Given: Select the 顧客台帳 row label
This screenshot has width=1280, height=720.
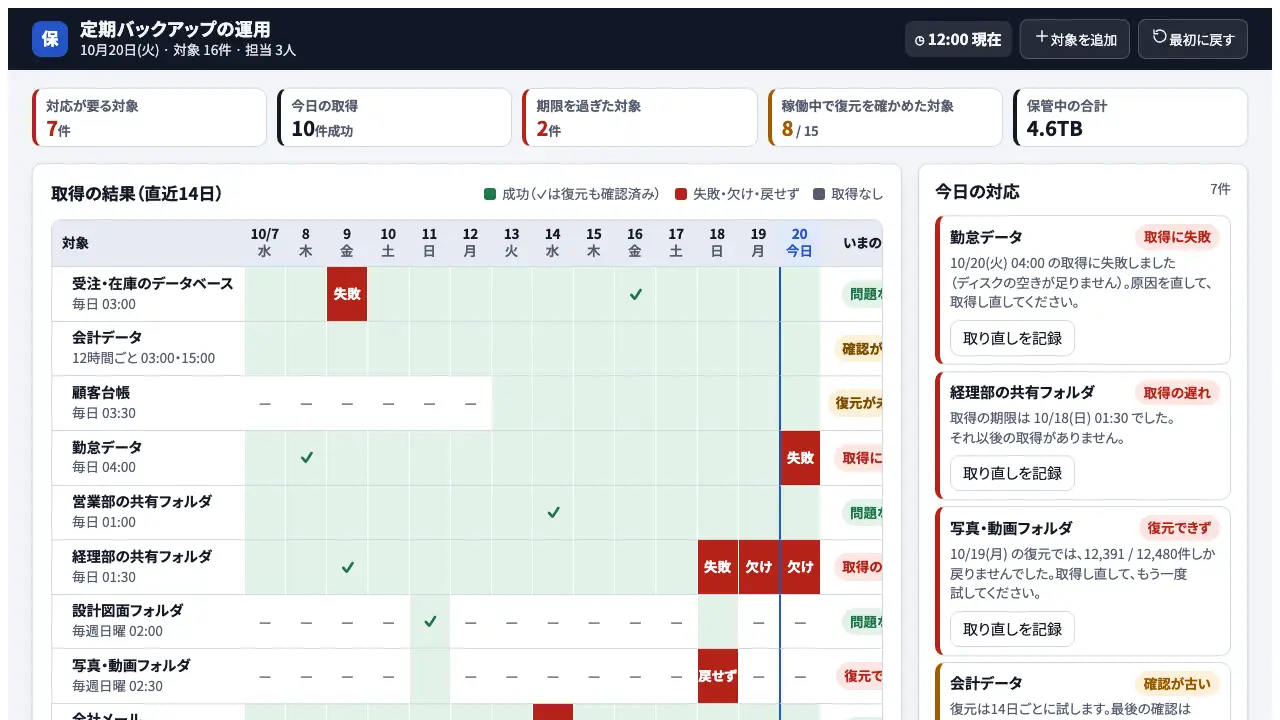Looking at the screenshot, I should pos(101,393).
